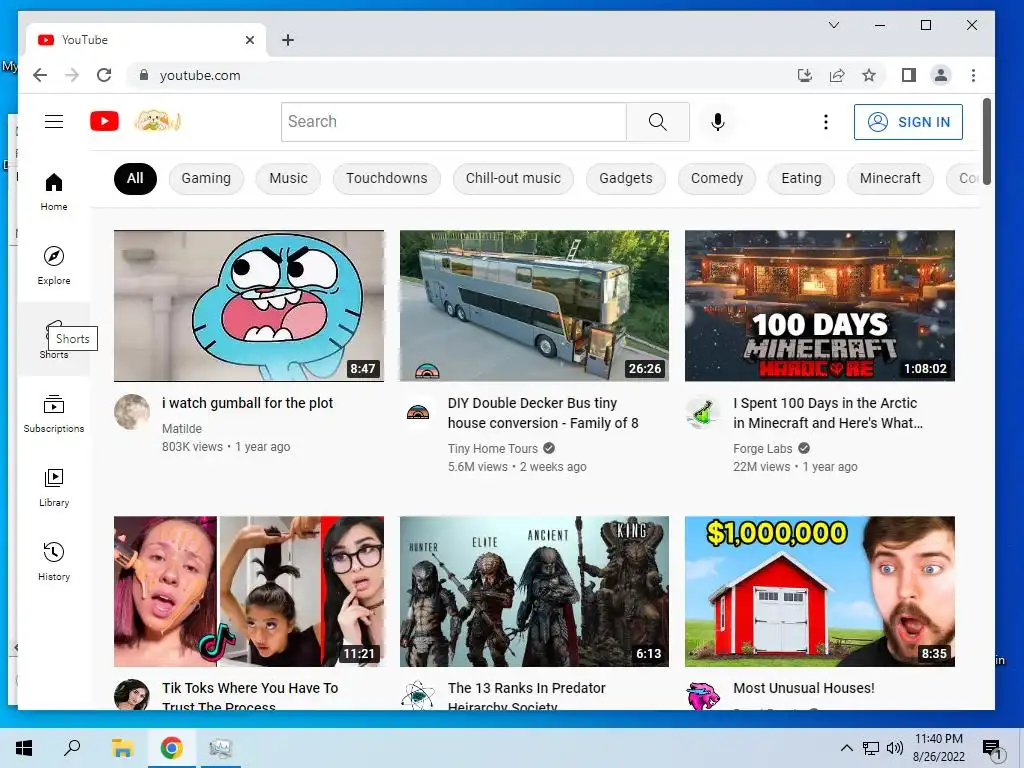1024x768 pixels.
Task: Select the All filter chip
Action: pyautogui.click(x=135, y=178)
